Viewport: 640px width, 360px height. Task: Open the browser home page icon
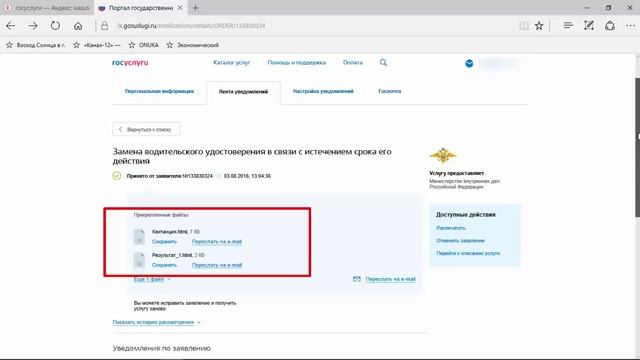point(78,26)
